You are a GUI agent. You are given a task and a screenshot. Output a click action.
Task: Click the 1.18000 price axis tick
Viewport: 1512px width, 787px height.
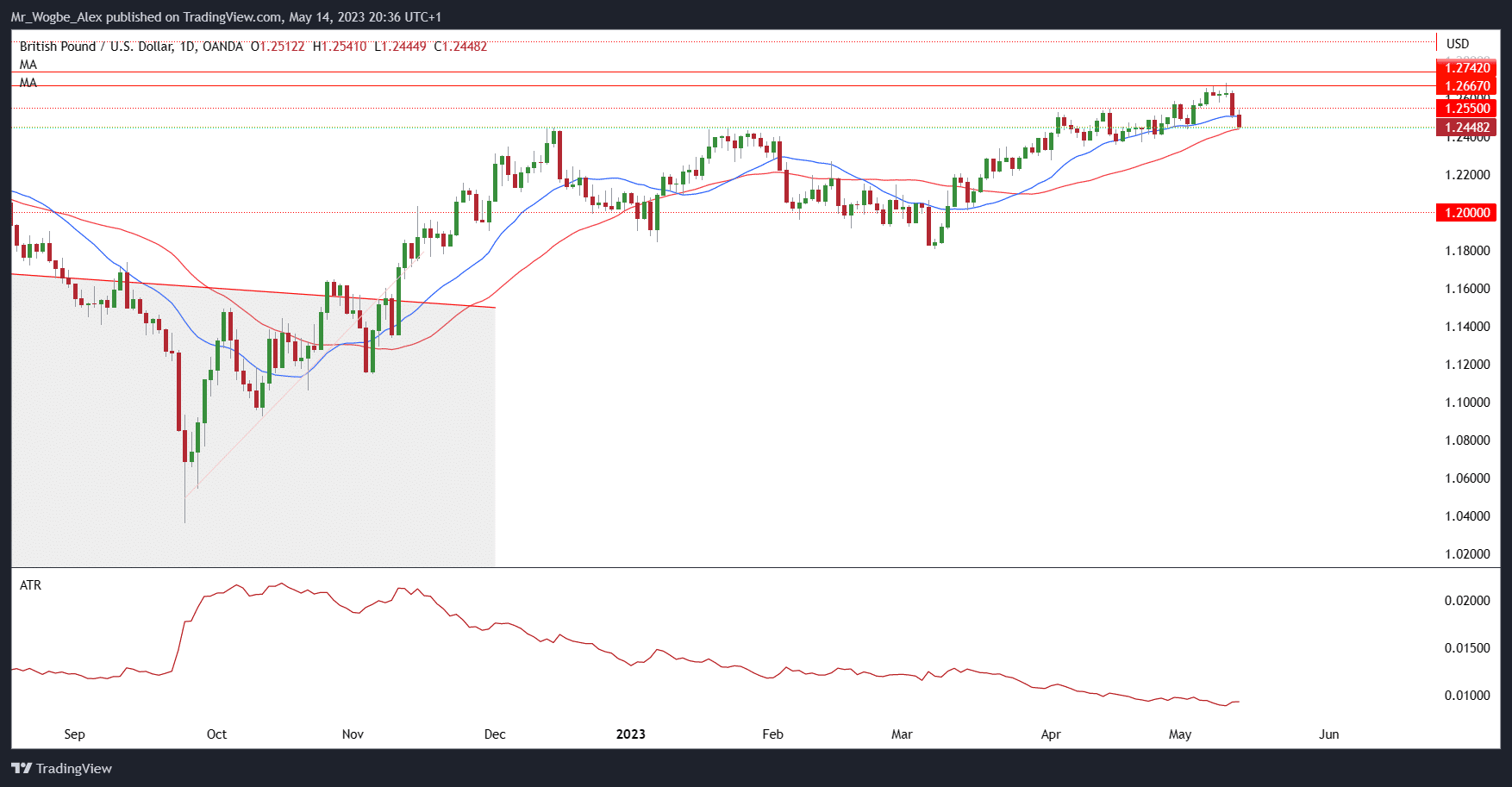click(x=1467, y=251)
